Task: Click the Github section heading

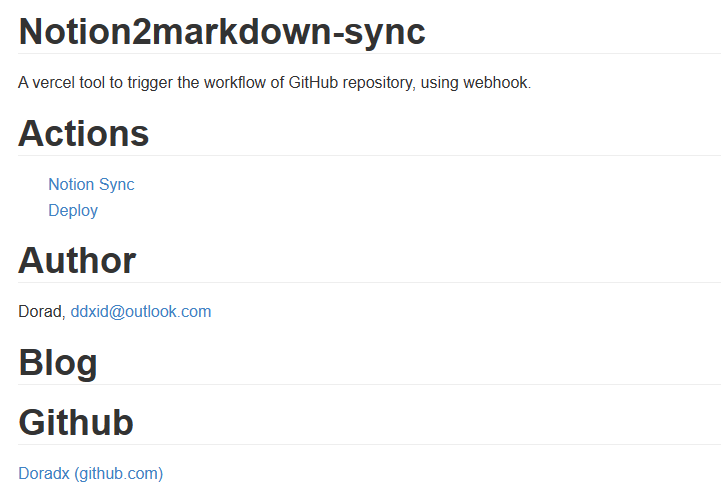Action: click(x=76, y=422)
